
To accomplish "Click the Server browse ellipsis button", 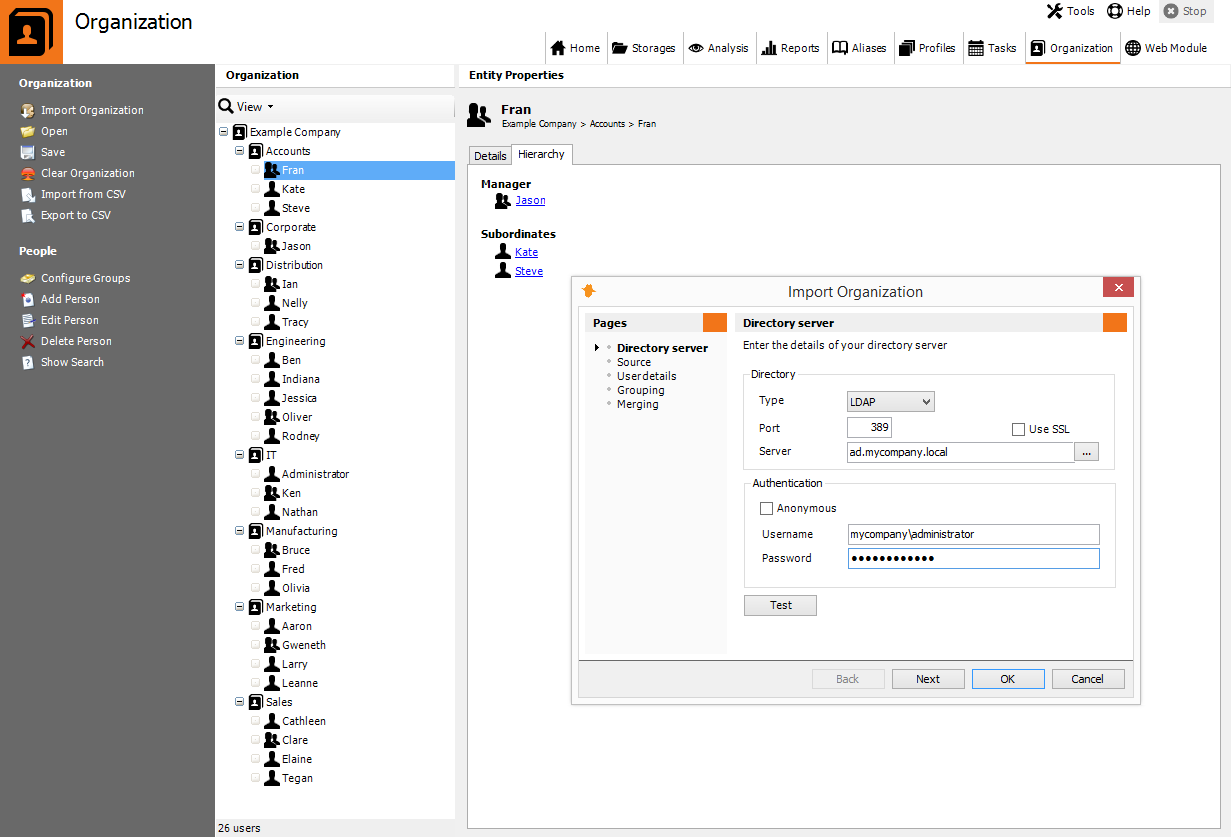I will click(1087, 452).
